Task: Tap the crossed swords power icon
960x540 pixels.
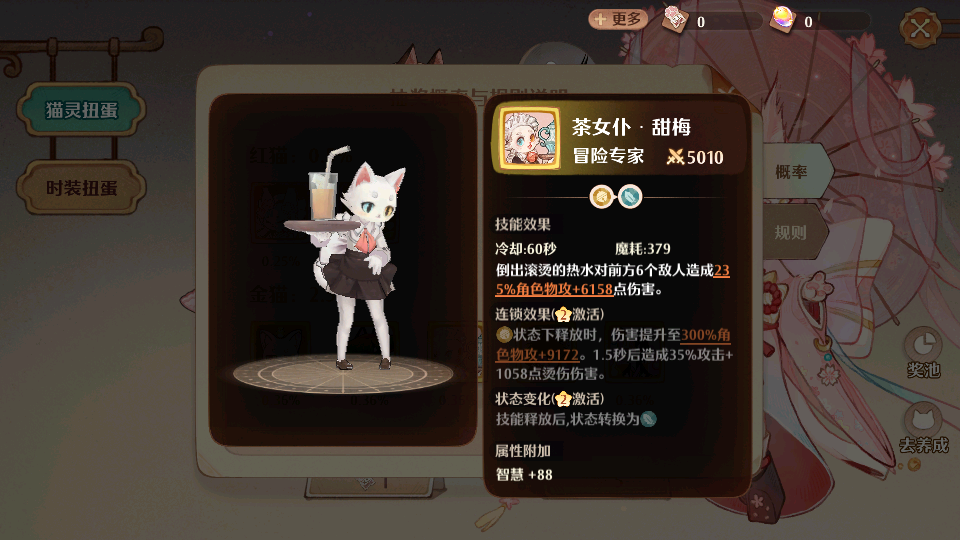Action: click(675, 157)
